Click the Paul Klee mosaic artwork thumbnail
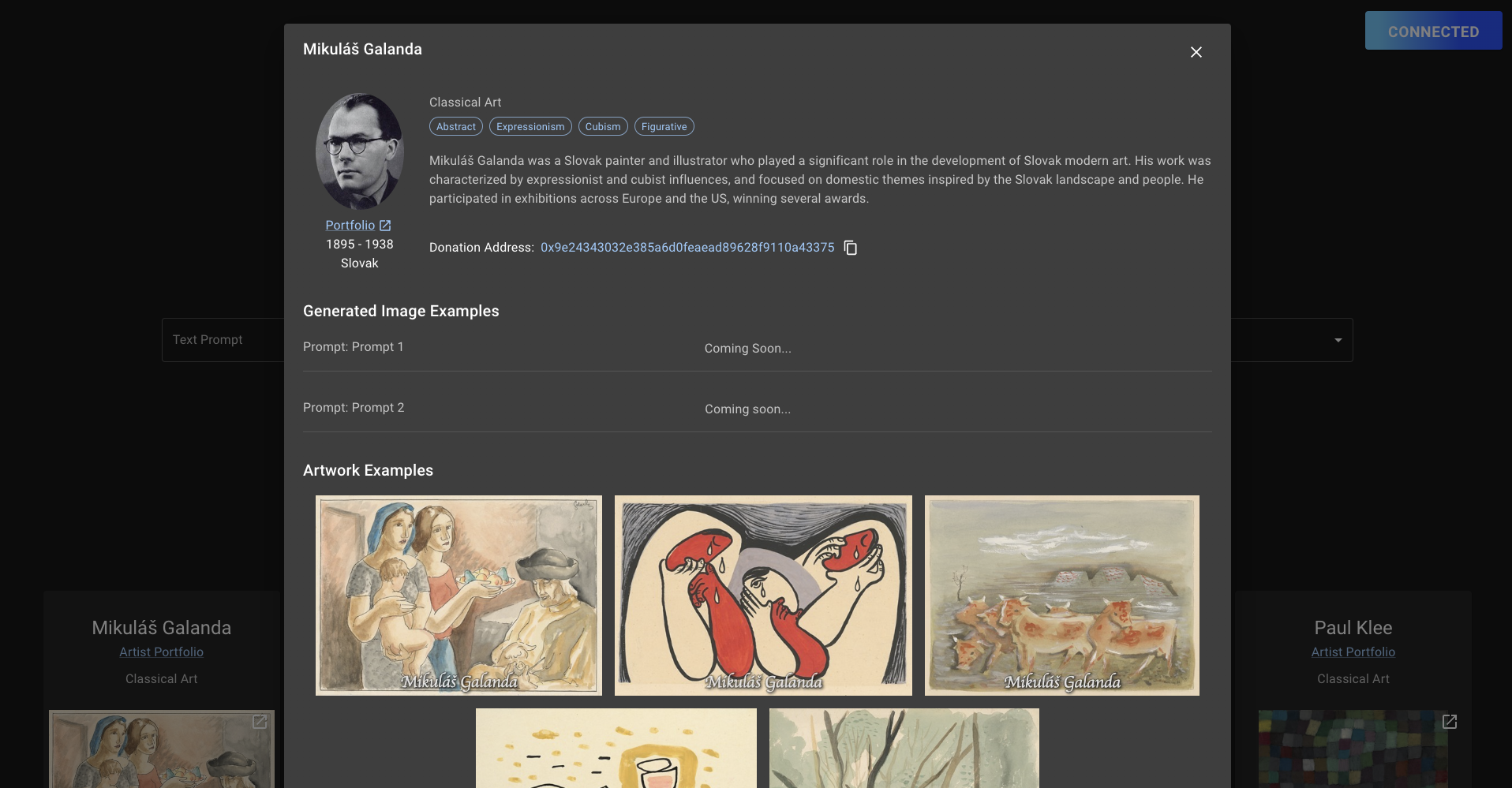The height and width of the screenshot is (788, 1512). tap(1353, 749)
